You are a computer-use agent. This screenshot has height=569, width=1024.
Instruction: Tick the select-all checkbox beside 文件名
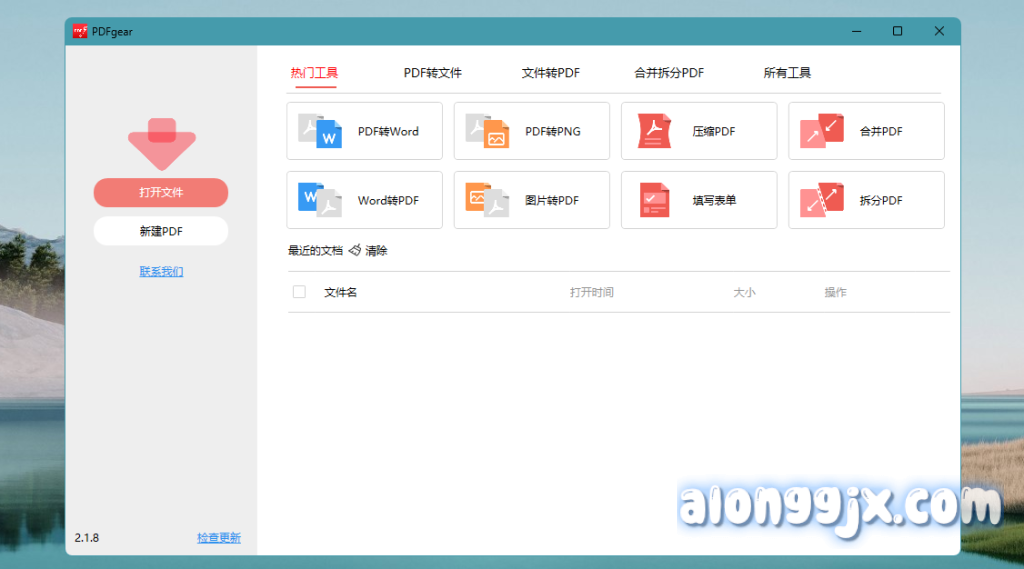[x=299, y=292]
